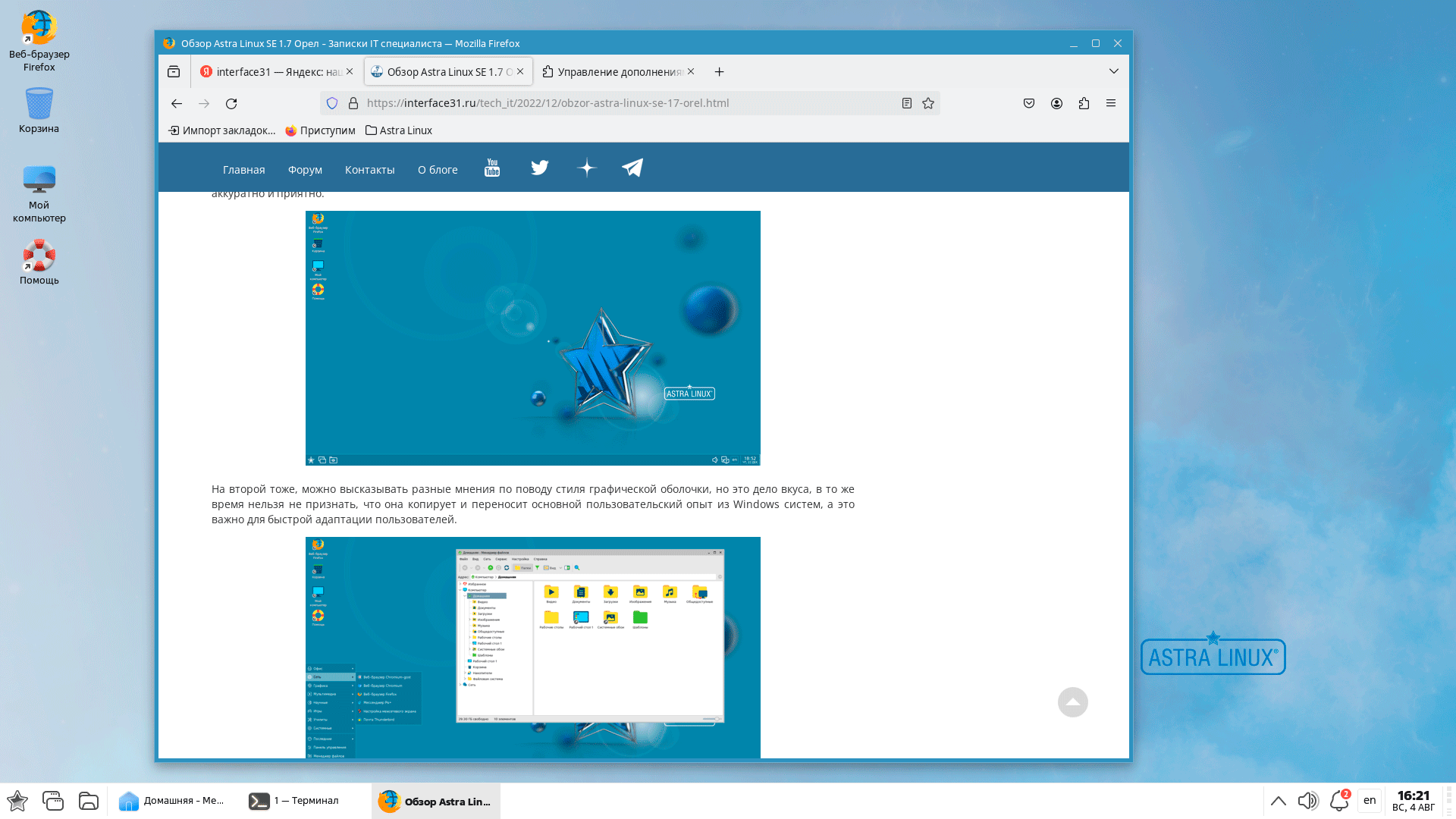Open Импорт закладок bookmark item
1456x819 pixels.
221,130
